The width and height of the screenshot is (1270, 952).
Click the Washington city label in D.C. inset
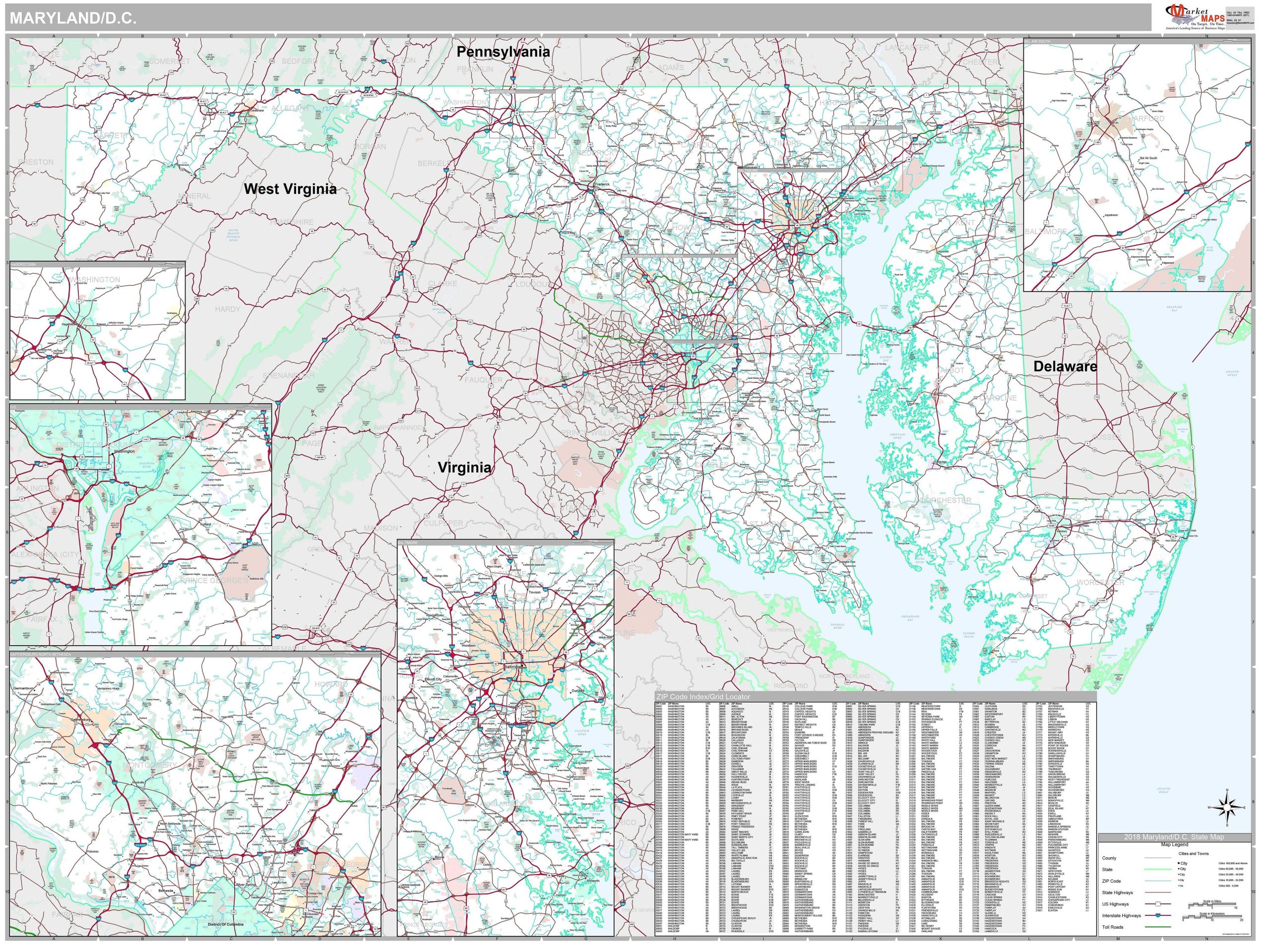coord(125,451)
